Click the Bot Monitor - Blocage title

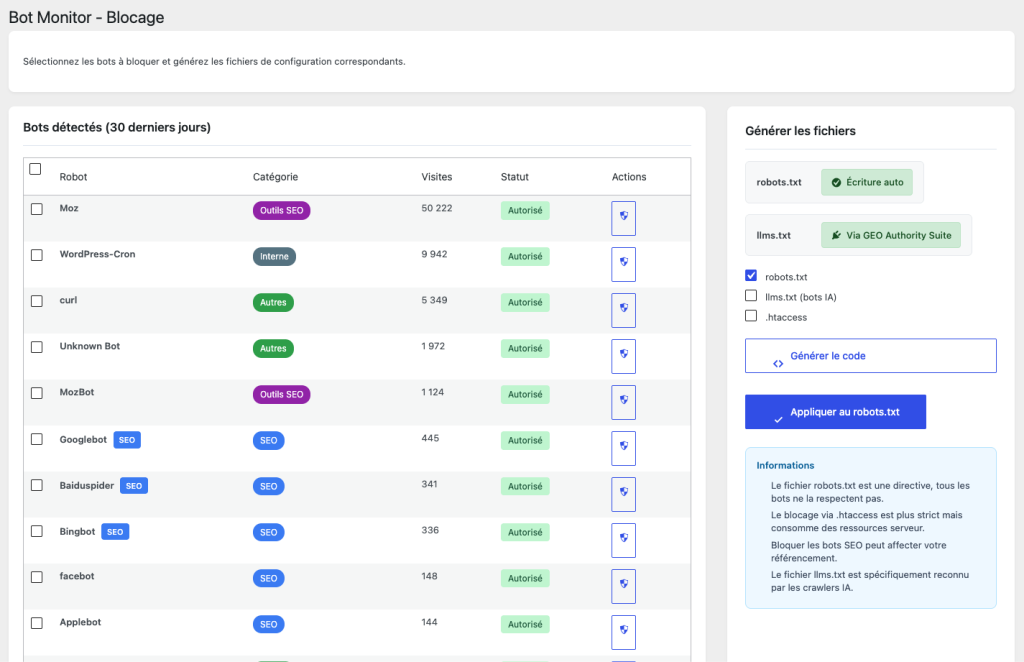[86, 18]
